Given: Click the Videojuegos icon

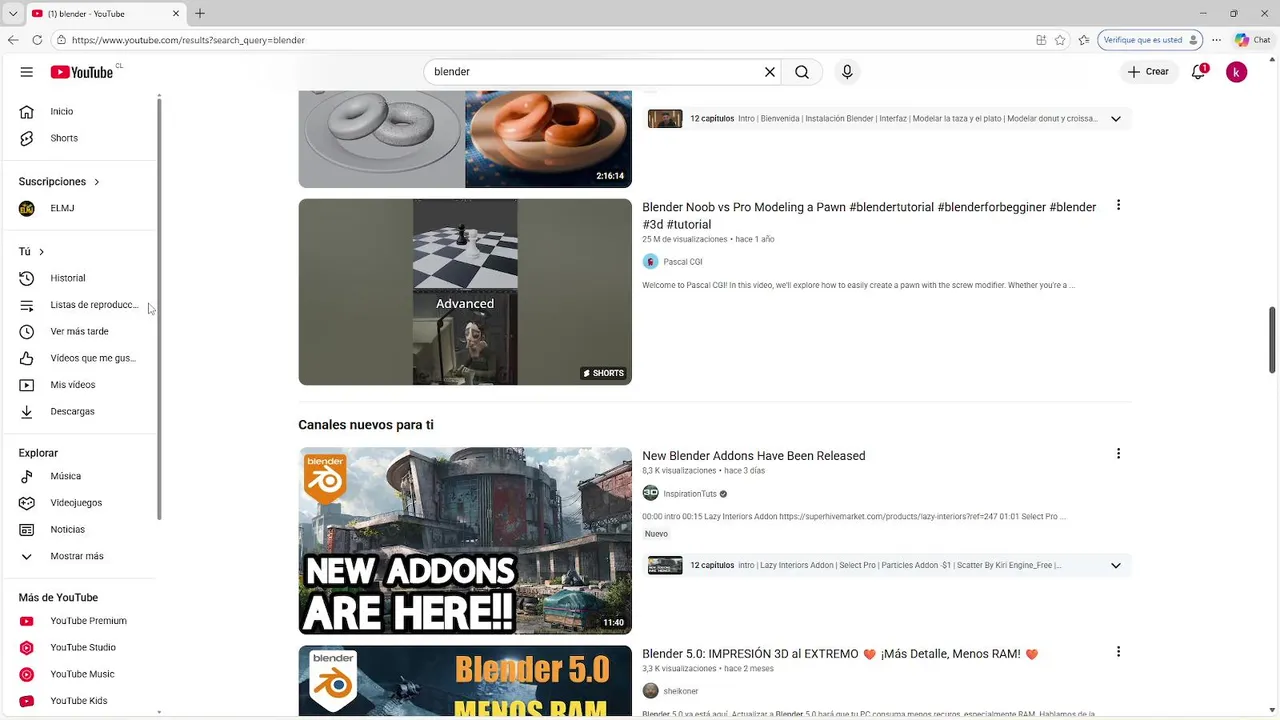Looking at the screenshot, I should tap(27, 503).
